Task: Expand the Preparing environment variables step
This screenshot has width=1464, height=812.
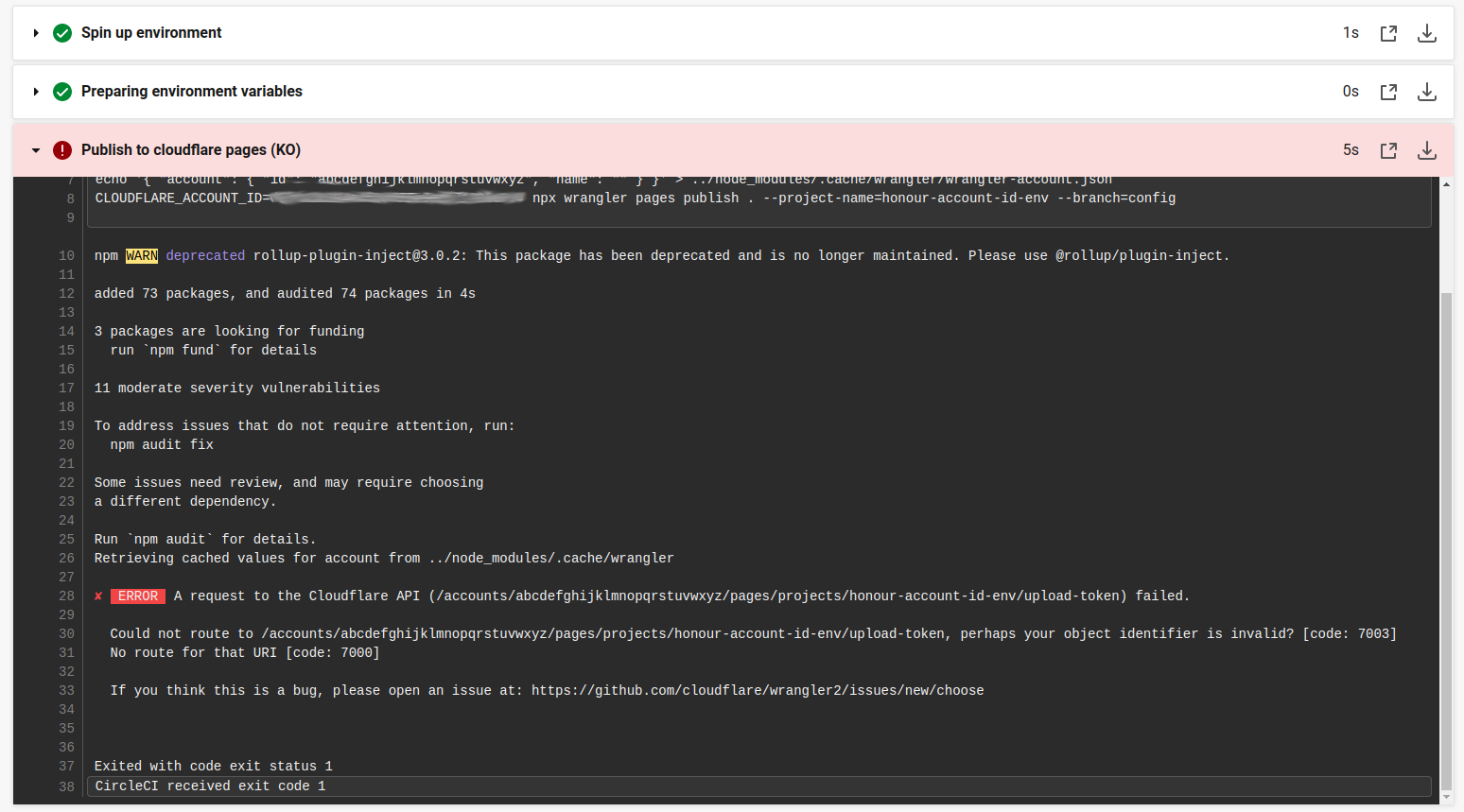Action: point(36,92)
